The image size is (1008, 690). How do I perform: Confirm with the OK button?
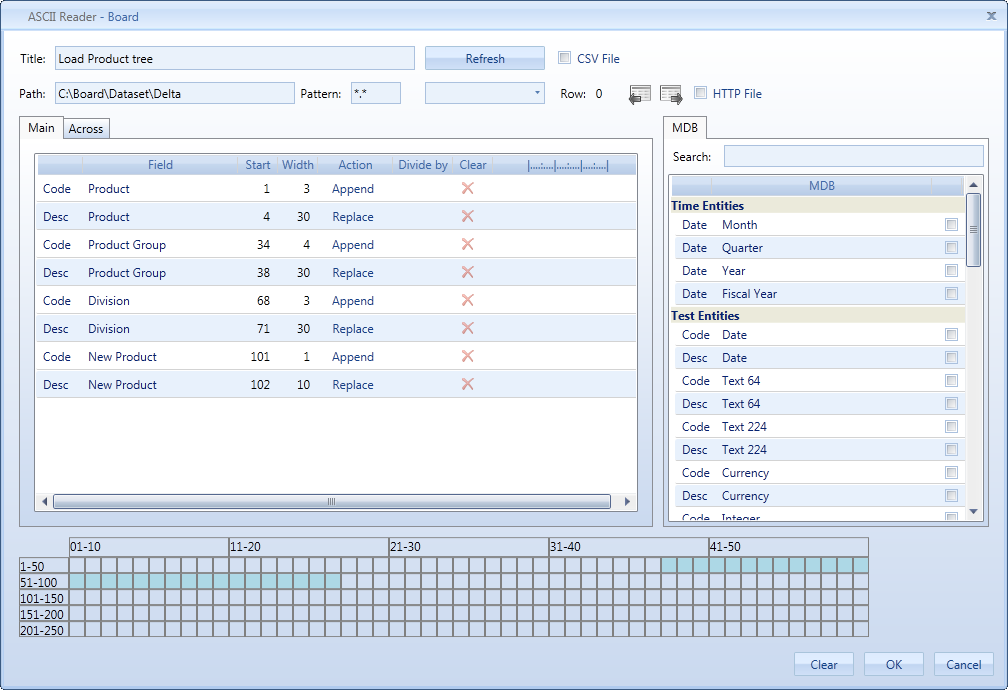(894, 664)
